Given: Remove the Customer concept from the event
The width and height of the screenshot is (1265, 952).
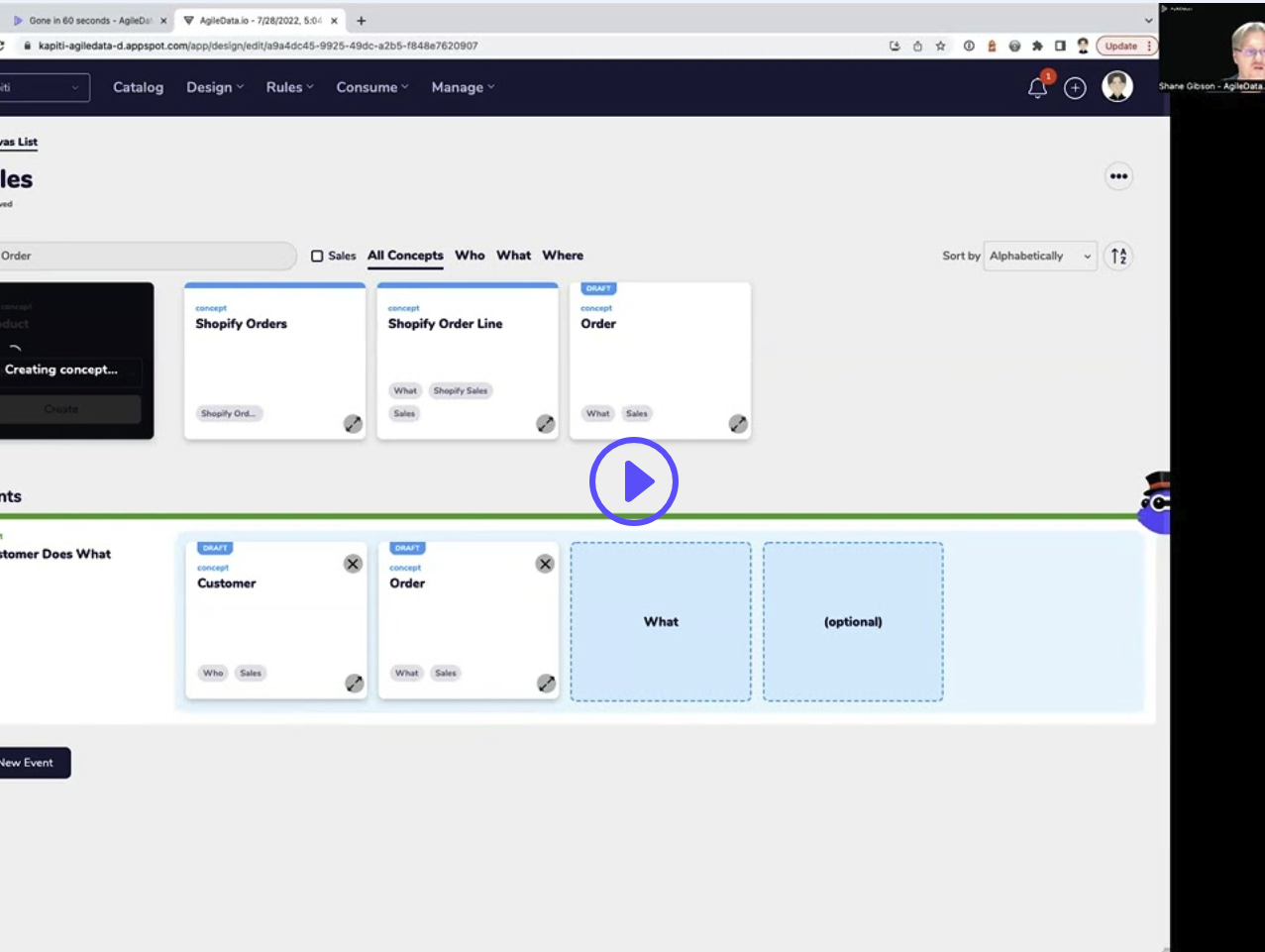Looking at the screenshot, I should [x=355, y=564].
